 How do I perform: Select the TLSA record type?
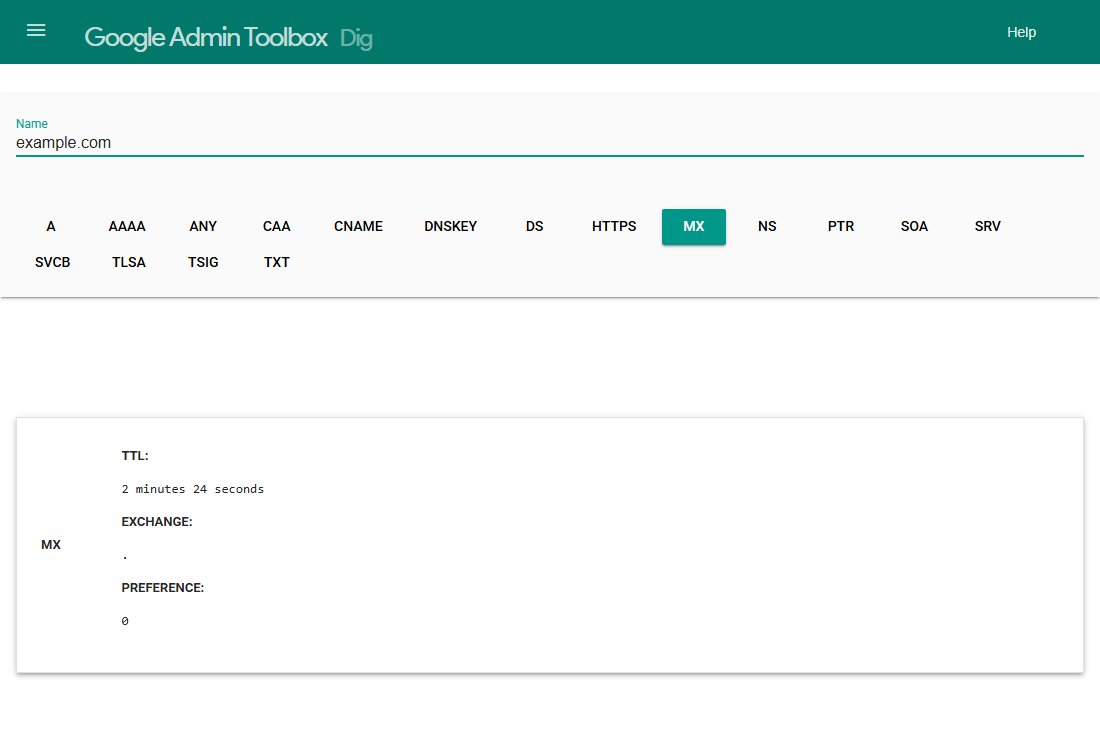tap(129, 262)
